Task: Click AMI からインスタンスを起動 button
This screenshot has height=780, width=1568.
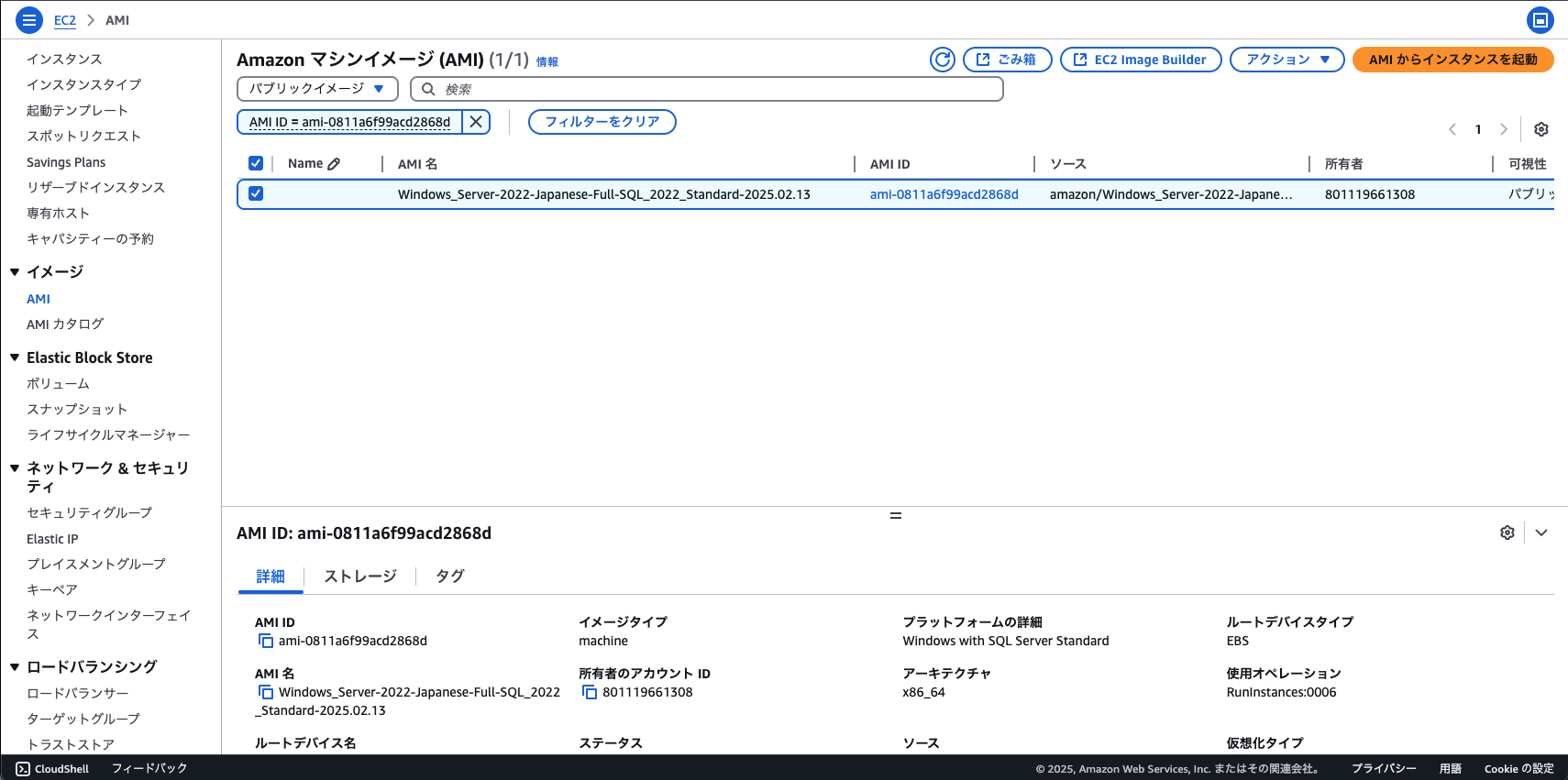Action: (1452, 60)
